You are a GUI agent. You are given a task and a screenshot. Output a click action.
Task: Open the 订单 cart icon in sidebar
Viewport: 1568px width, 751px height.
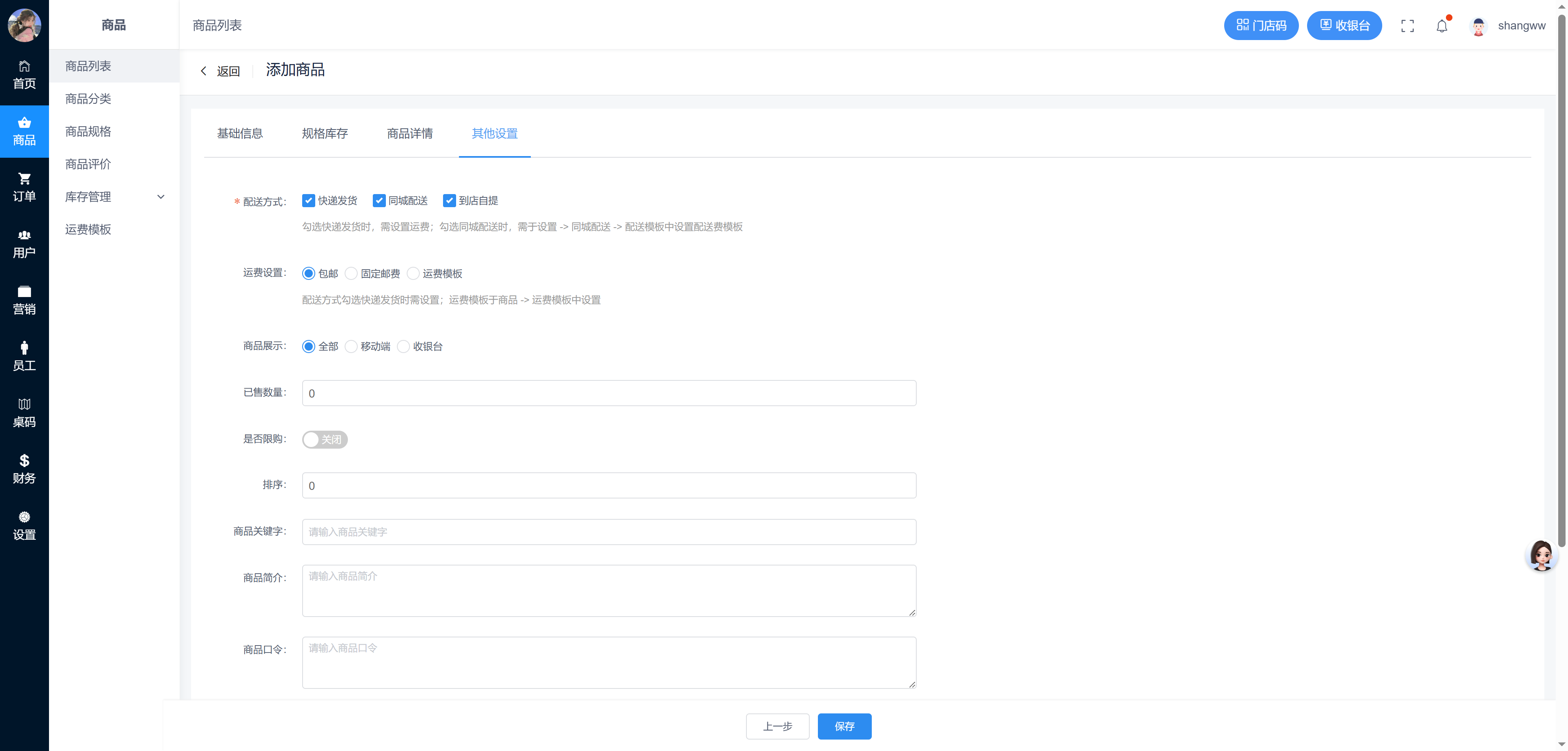click(24, 179)
